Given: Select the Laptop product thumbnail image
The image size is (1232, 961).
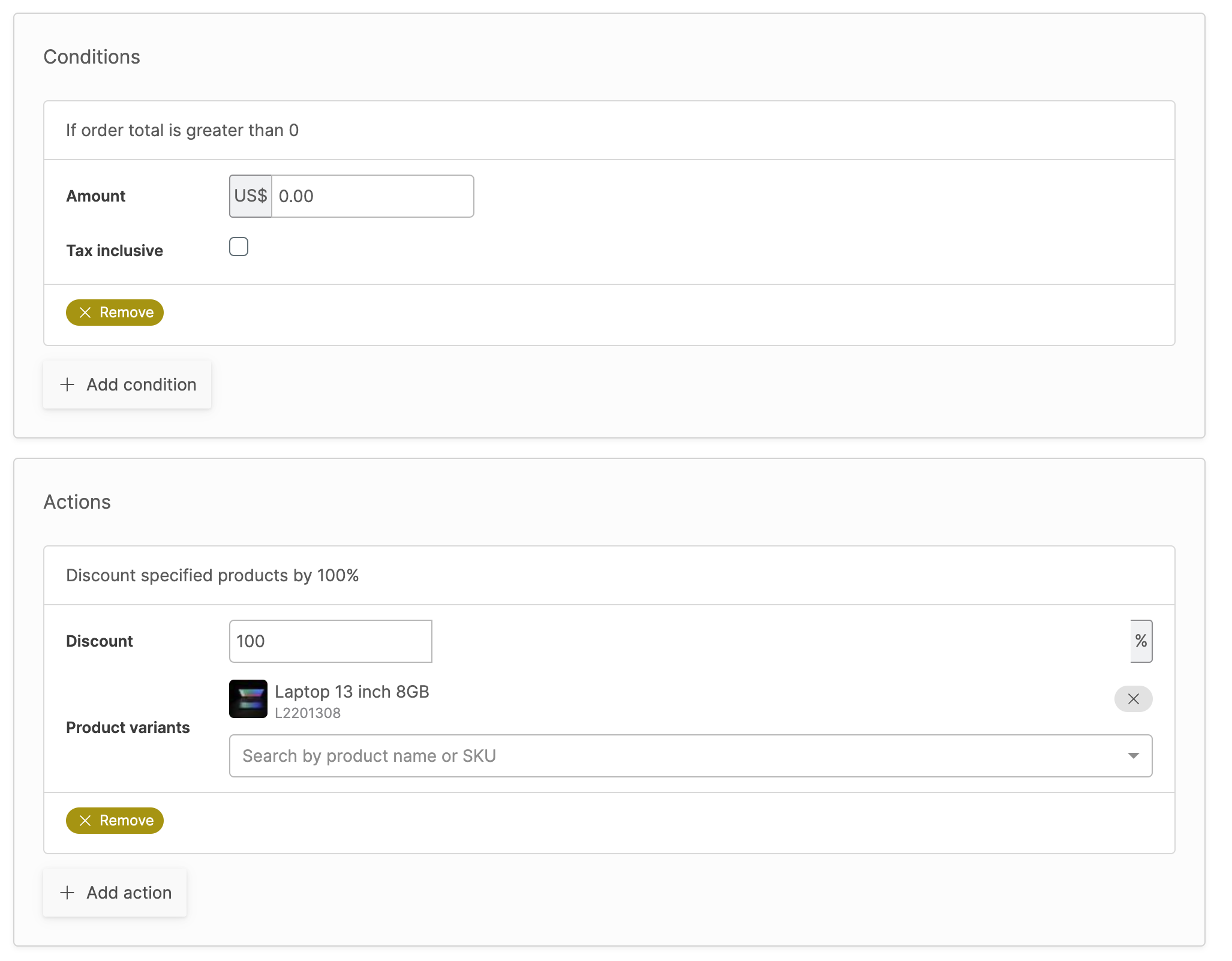Looking at the screenshot, I should [x=248, y=699].
